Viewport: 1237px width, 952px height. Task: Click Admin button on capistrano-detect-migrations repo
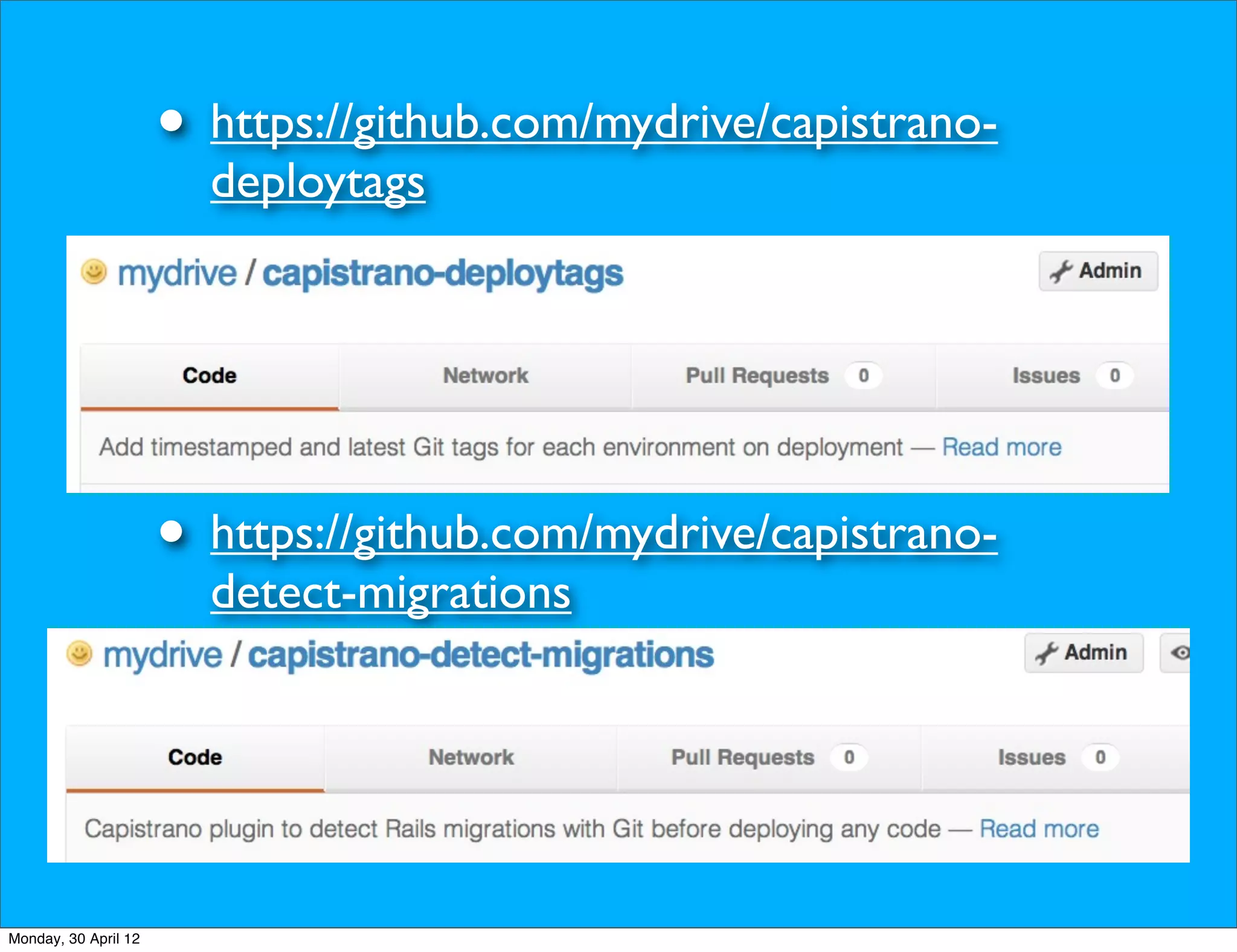(x=1084, y=653)
